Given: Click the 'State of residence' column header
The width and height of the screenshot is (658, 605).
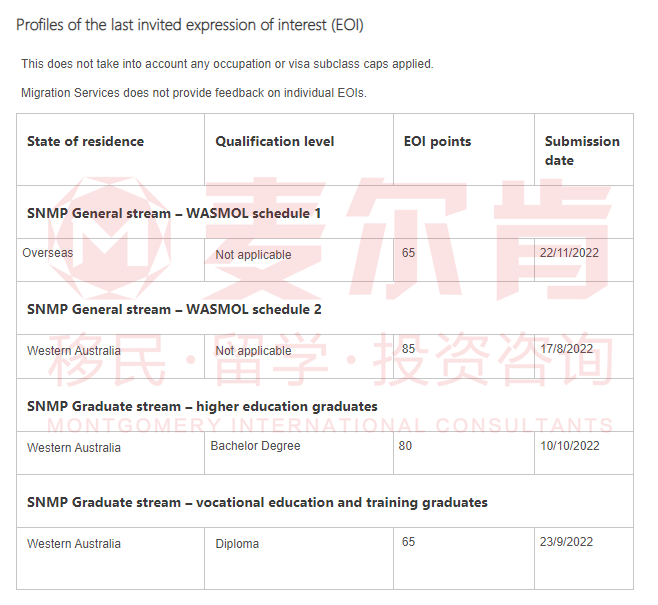Looking at the screenshot, I should click(x=86, y=141).
